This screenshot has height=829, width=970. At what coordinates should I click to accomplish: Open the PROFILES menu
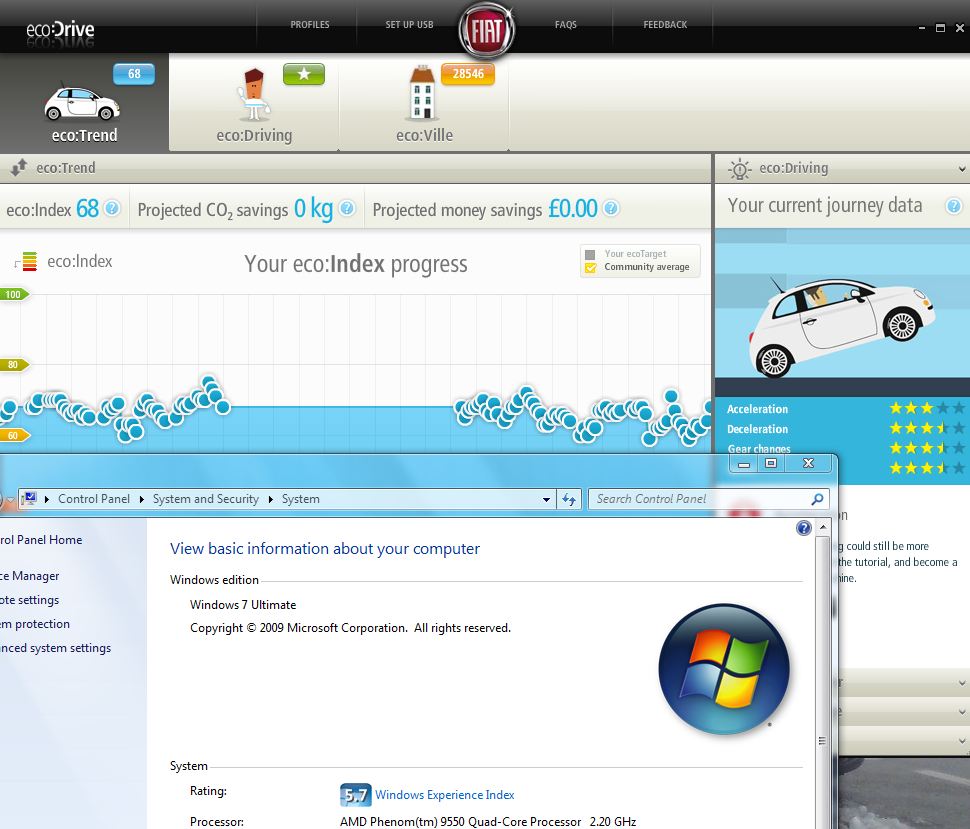pyautogui.click(x=309, y=25)
